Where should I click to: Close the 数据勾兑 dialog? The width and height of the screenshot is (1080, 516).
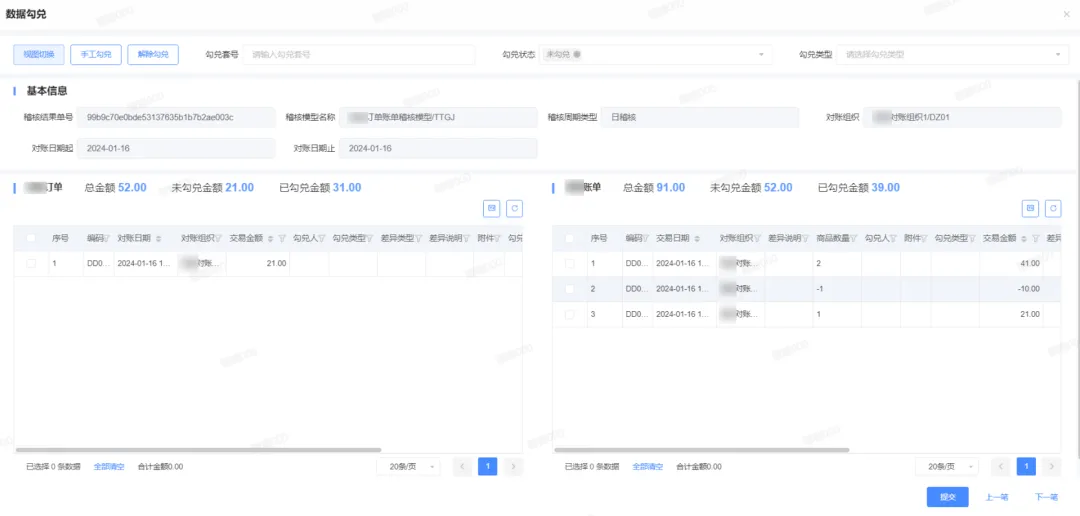[1068, 14]
